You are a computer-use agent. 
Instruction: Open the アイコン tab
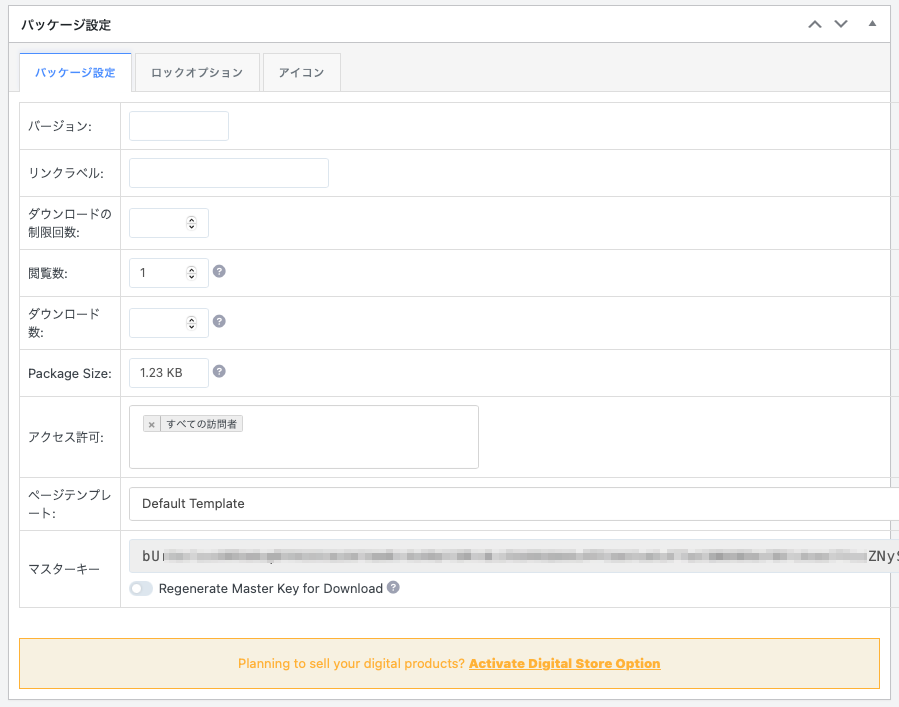click(301, 73)
